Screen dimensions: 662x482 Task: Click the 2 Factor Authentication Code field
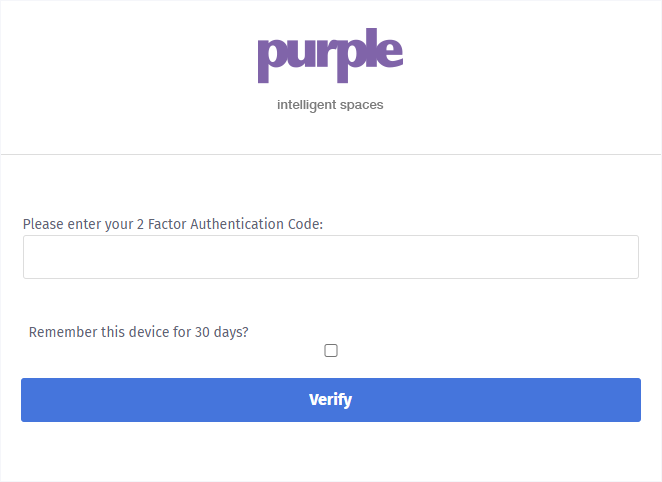[x=330, y=257]
